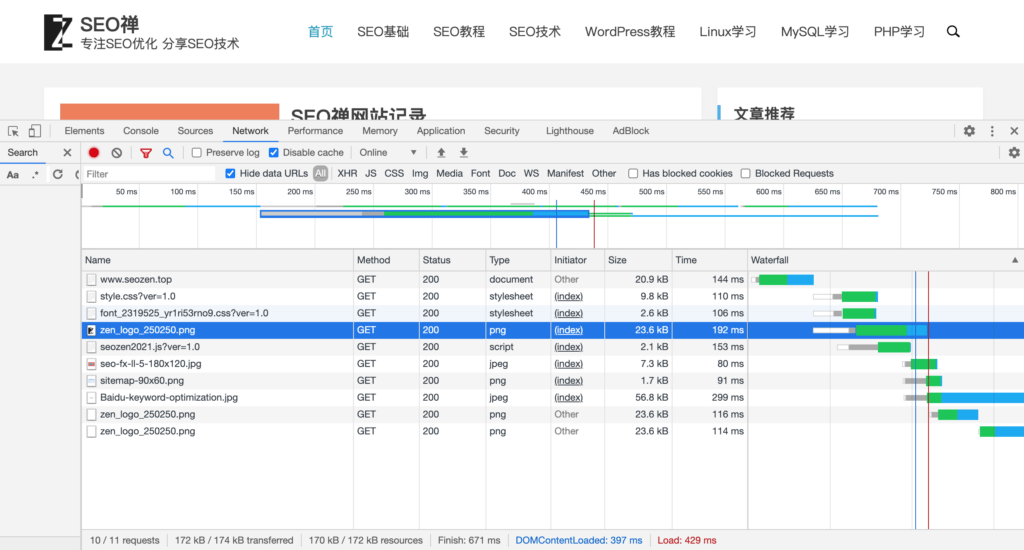
Task: Enable Preserve log checkbox
Action: [x=197, y=152]
